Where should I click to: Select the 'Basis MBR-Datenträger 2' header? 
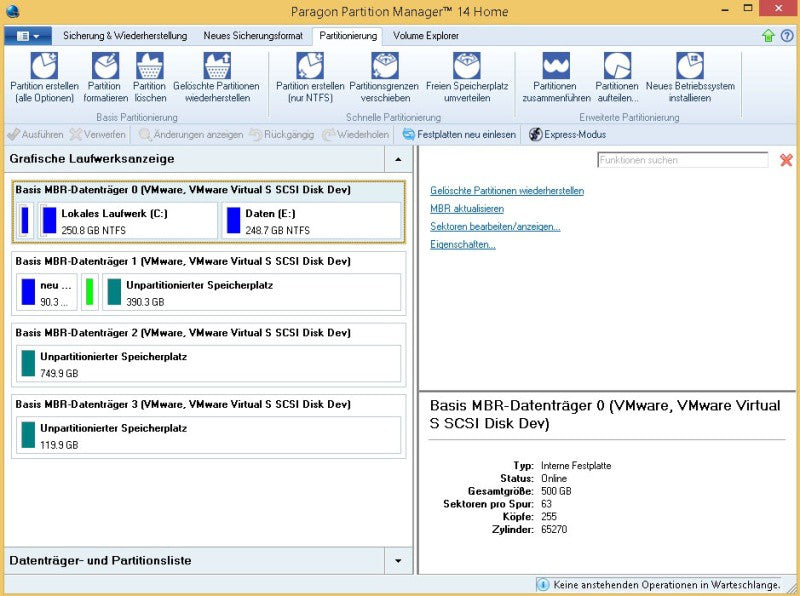tap(183, 333)
